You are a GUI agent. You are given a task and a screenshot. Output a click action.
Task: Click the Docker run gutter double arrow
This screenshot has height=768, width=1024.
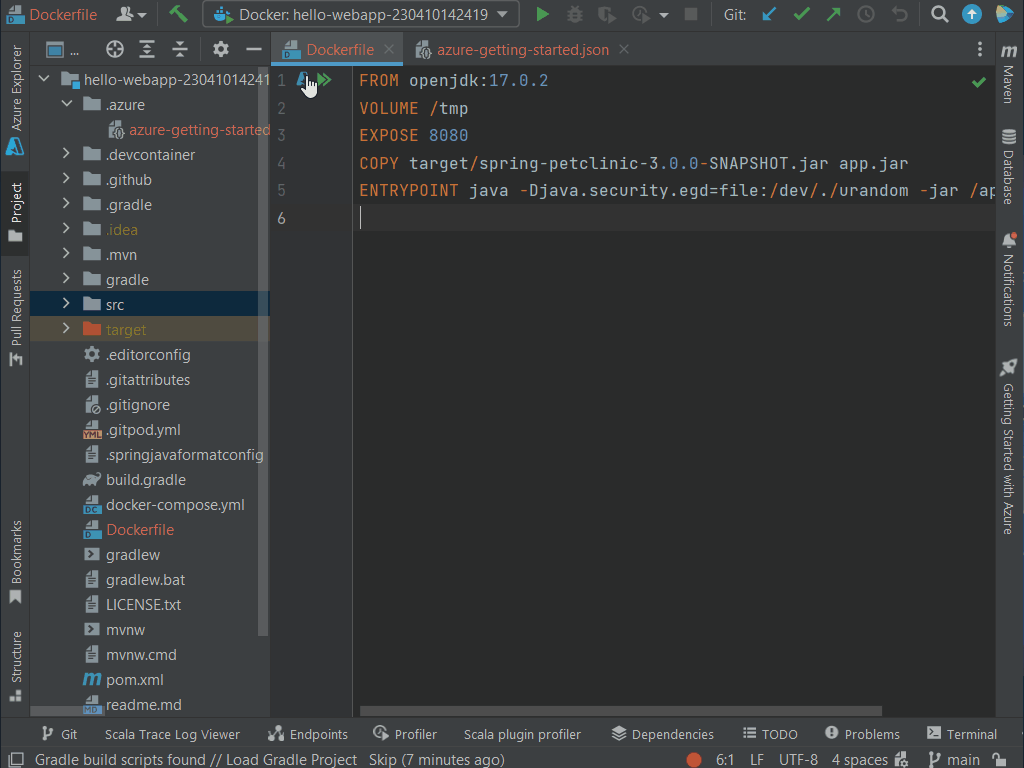[x=325, y=80]
